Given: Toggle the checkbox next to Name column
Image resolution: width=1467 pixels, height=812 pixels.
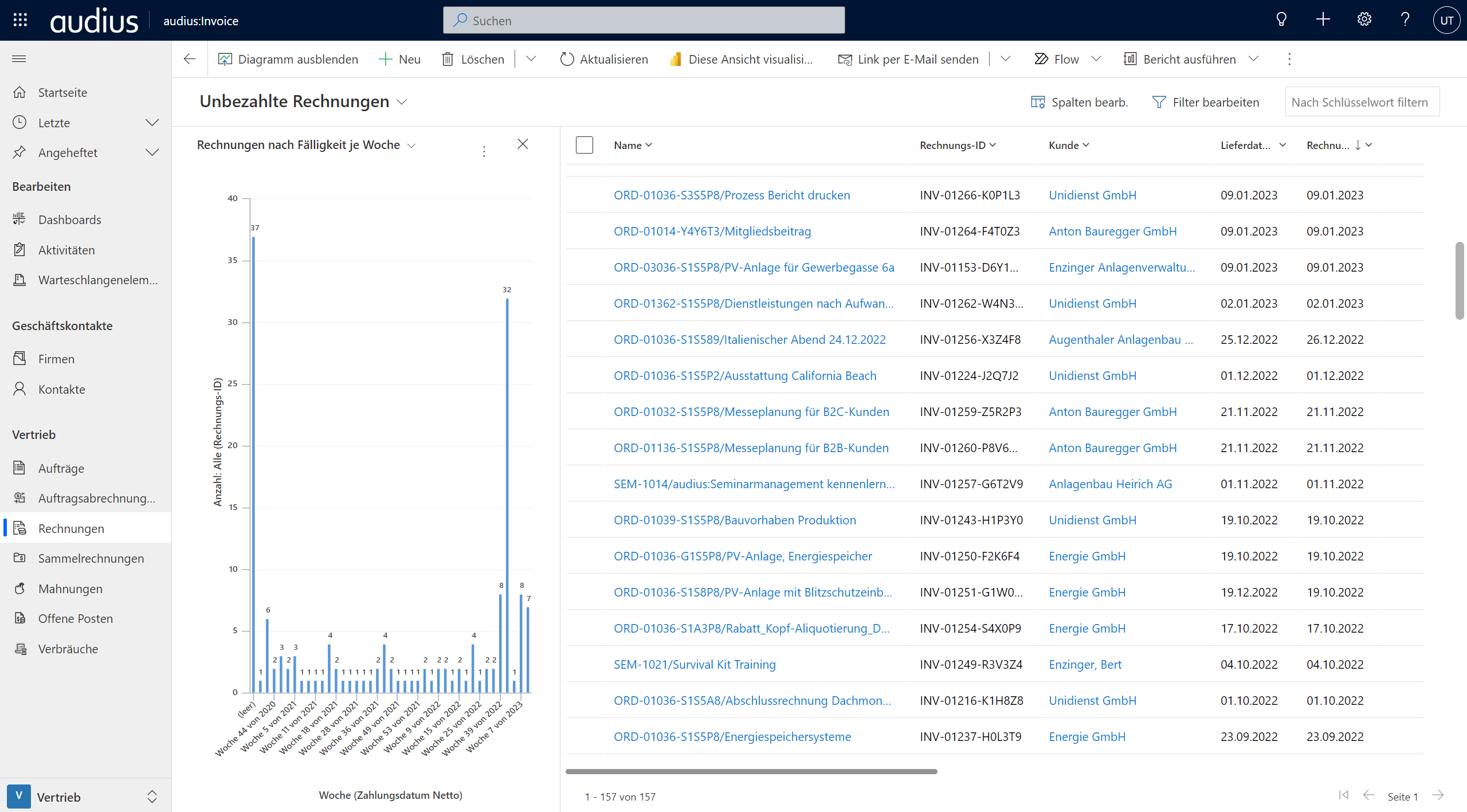Looking at the screenshot, I should 584,144.
